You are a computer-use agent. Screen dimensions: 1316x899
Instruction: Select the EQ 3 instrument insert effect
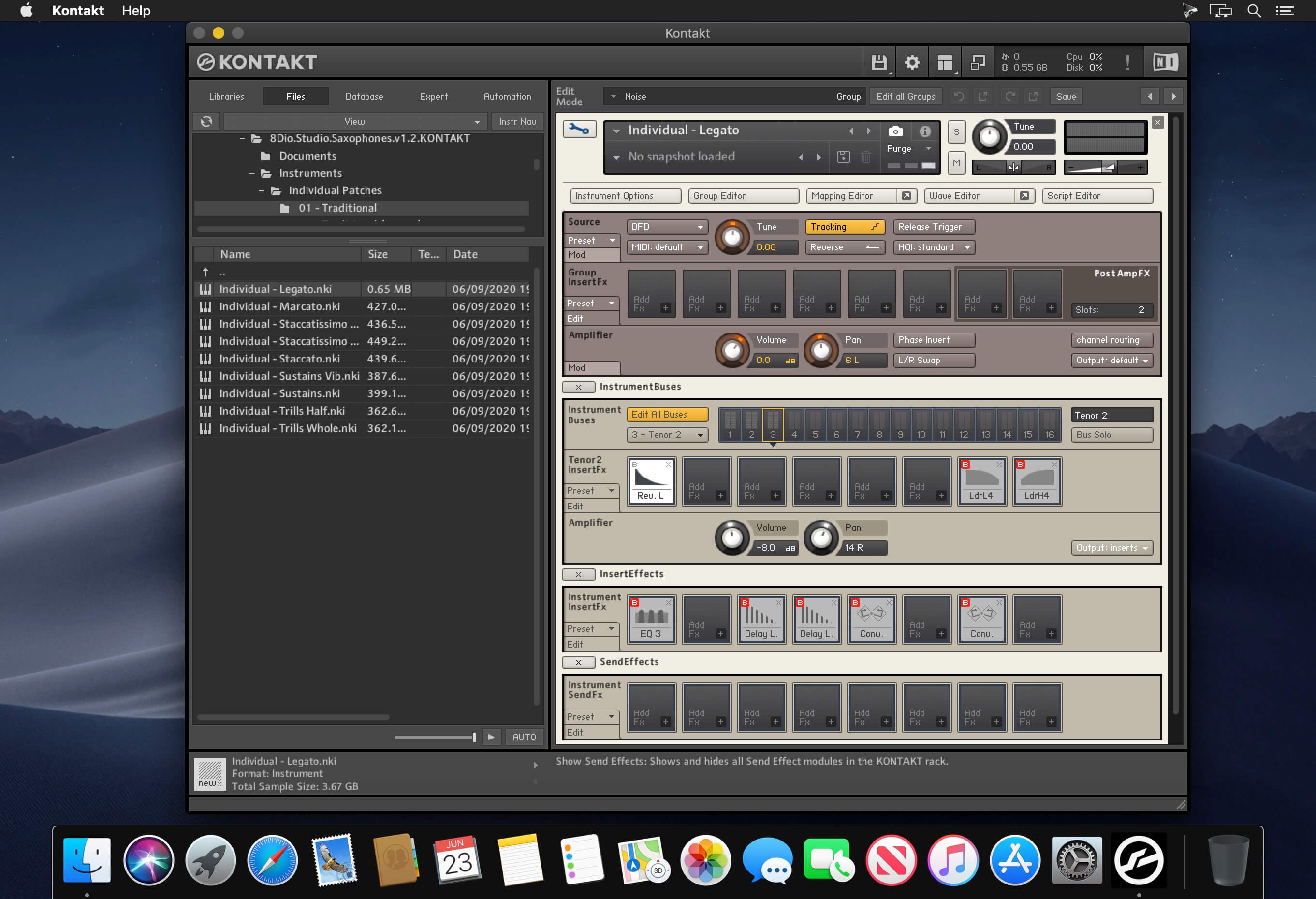(651, 619)
